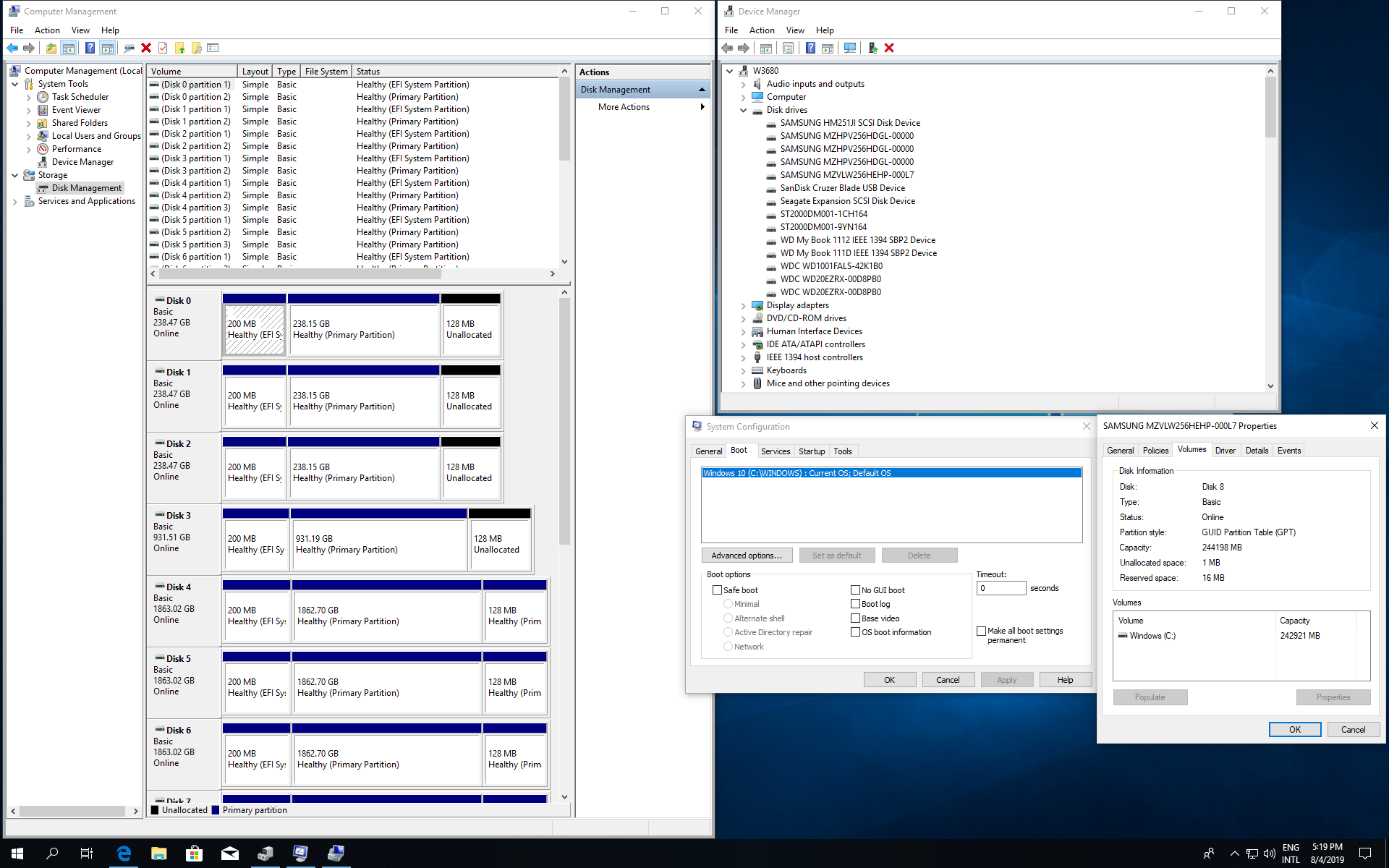Expand Services and Applications tree node
This screenshot has height=868, width=1389.
[x=15, y=201]
